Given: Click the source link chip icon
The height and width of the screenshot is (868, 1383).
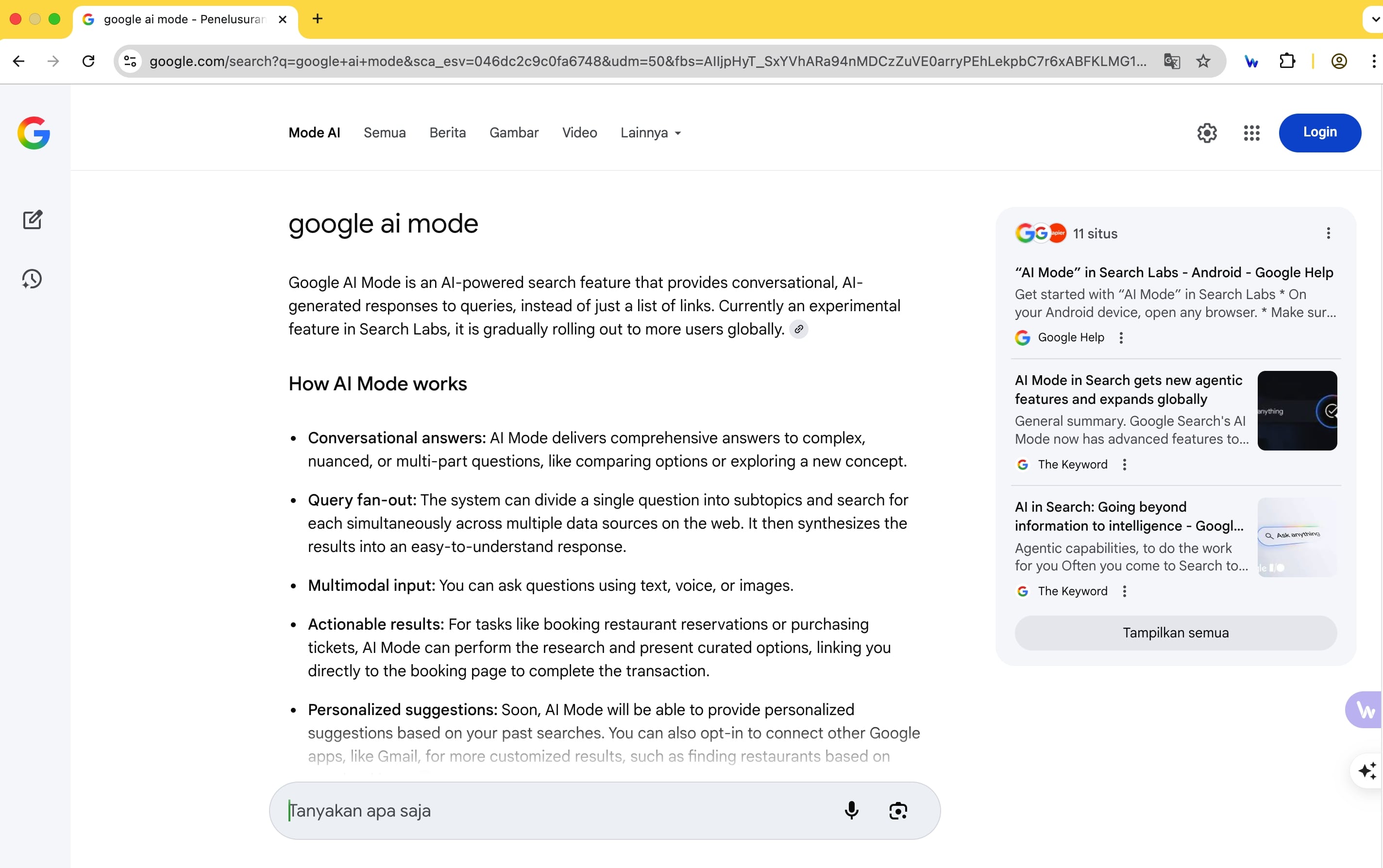Looking at the screenshot, I should 798,330.
